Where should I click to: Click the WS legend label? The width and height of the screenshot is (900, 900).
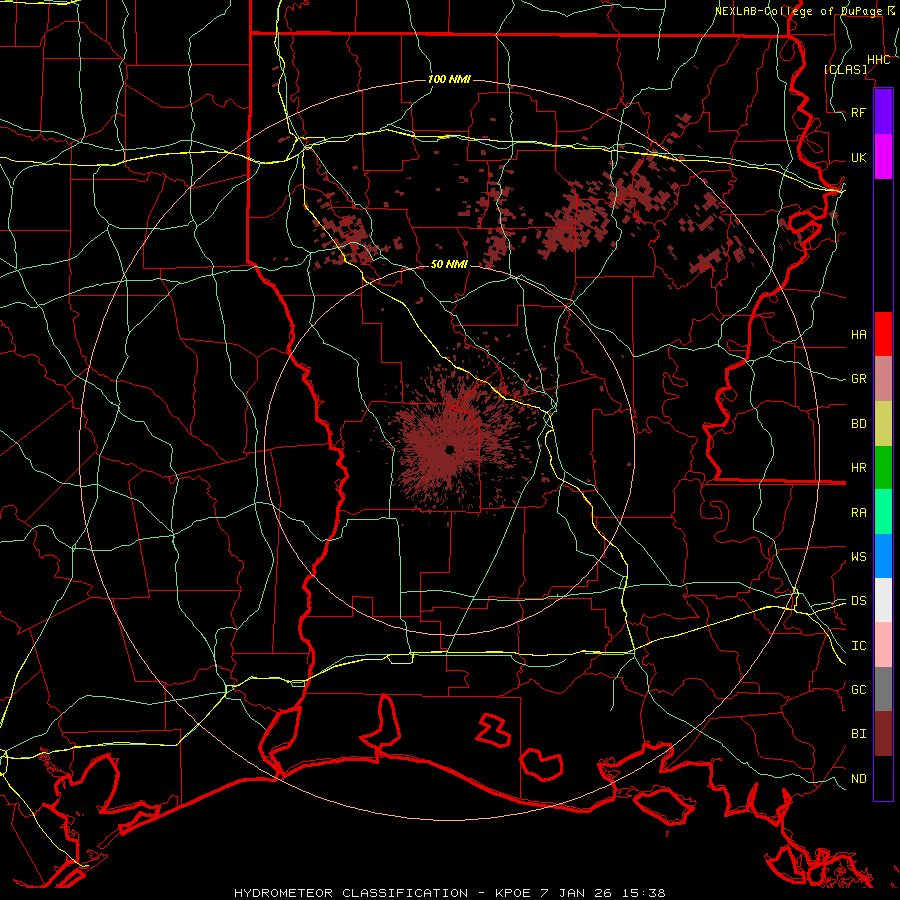[x=859, y=556]
